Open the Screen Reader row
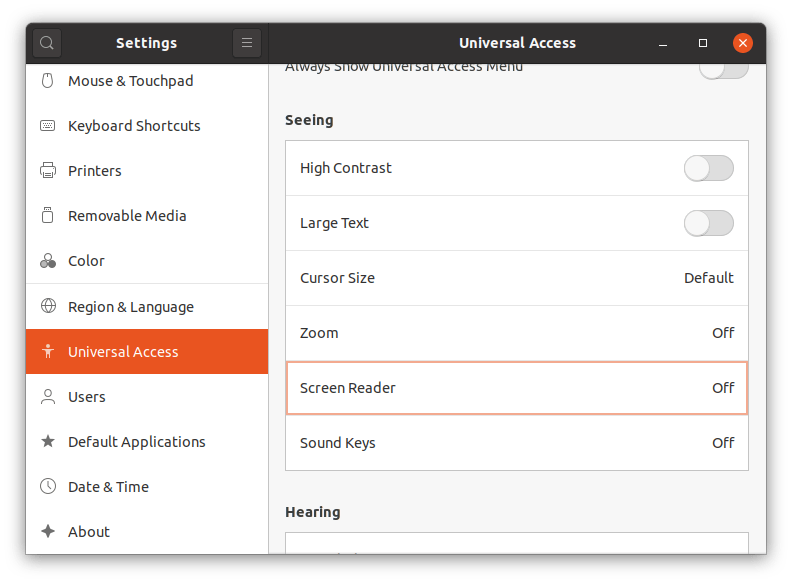Screen dimensions: 792x583 click(517, 388)
